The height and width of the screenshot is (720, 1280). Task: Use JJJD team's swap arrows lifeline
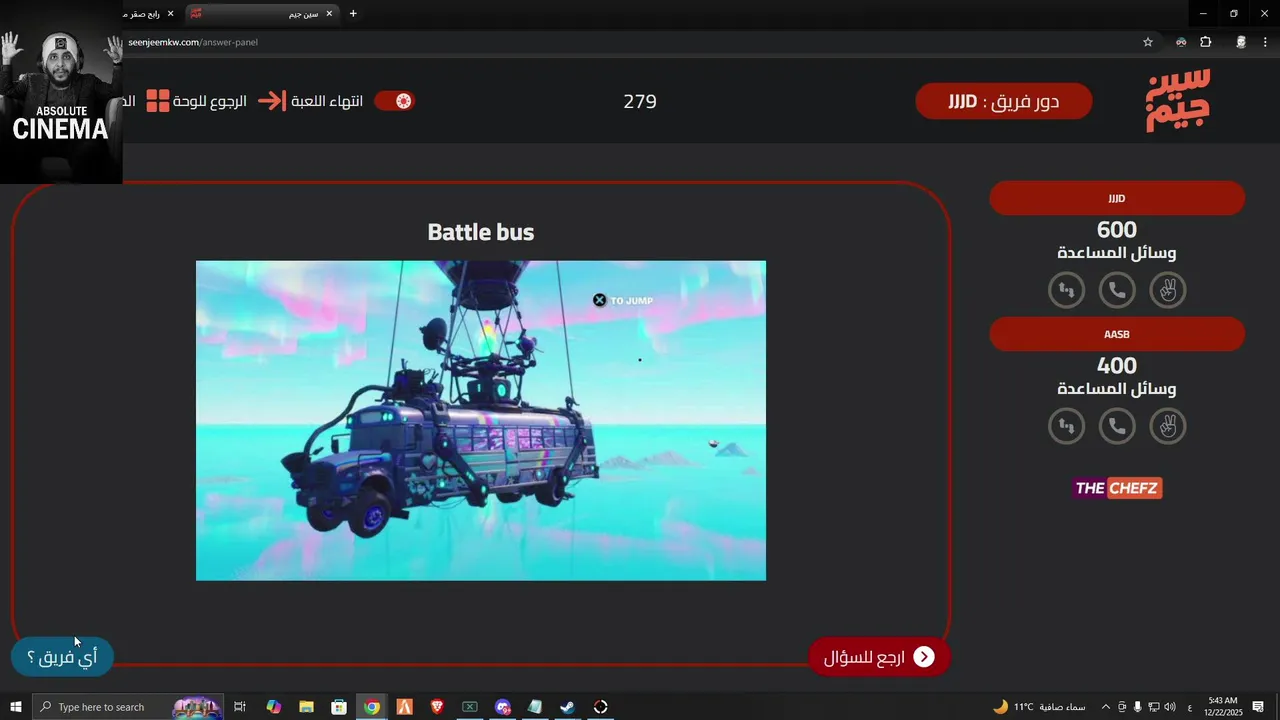1066,290
